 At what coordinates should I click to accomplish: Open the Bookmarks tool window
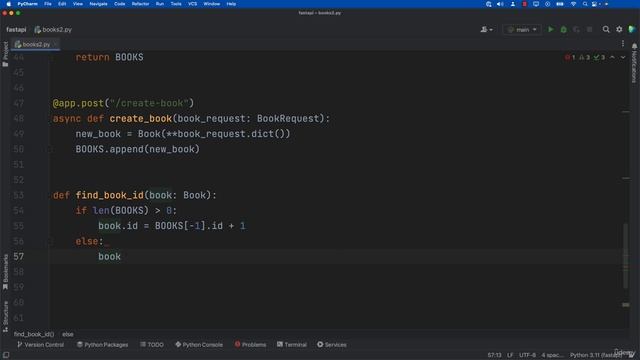click(x=5, y=272)
